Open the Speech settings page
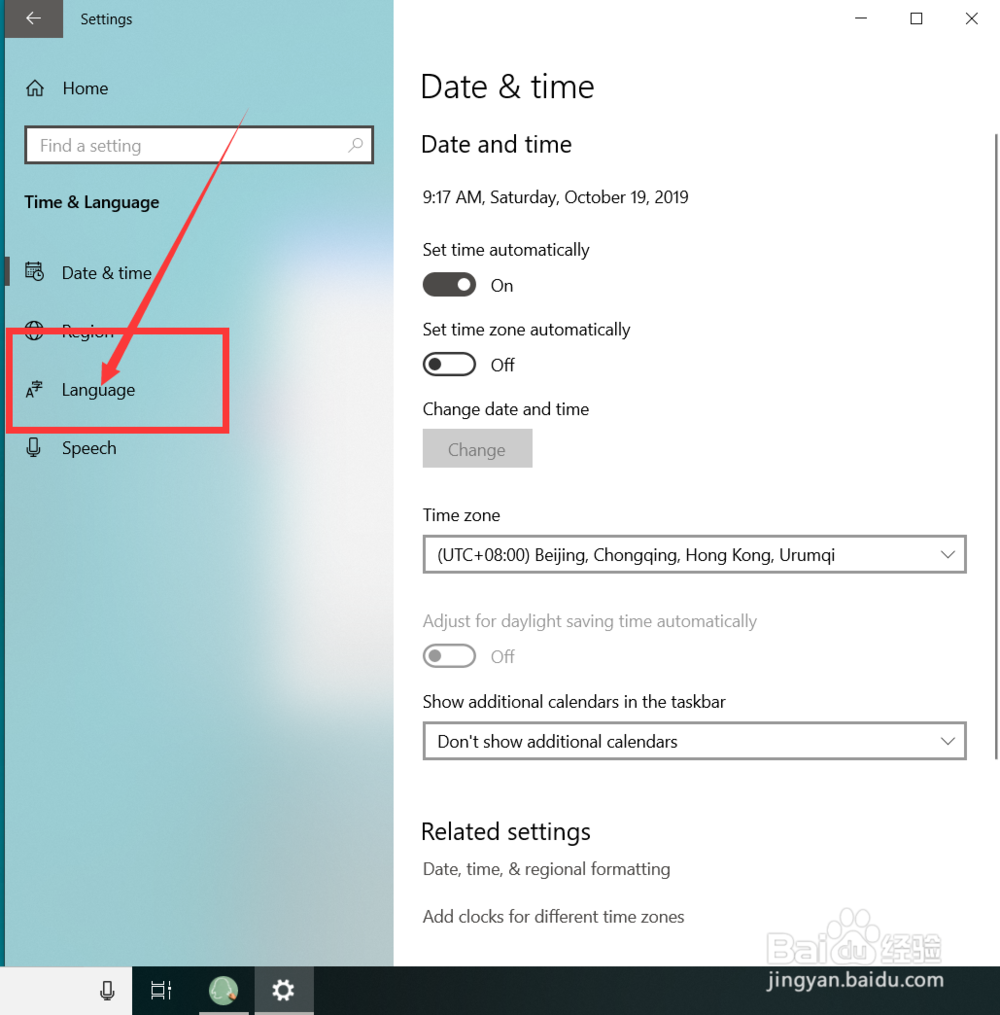Screen dimensions: 1000x1015 coord(89,448)
